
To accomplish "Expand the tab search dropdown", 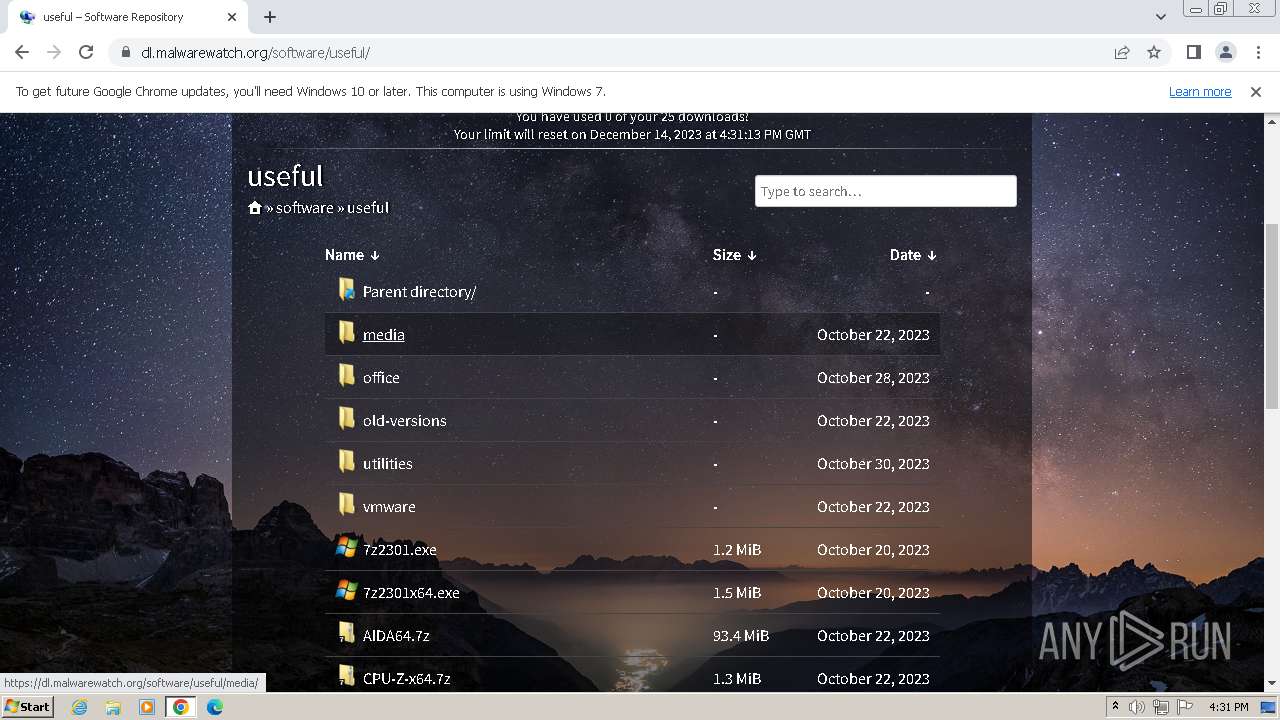I will point(1161,17).
